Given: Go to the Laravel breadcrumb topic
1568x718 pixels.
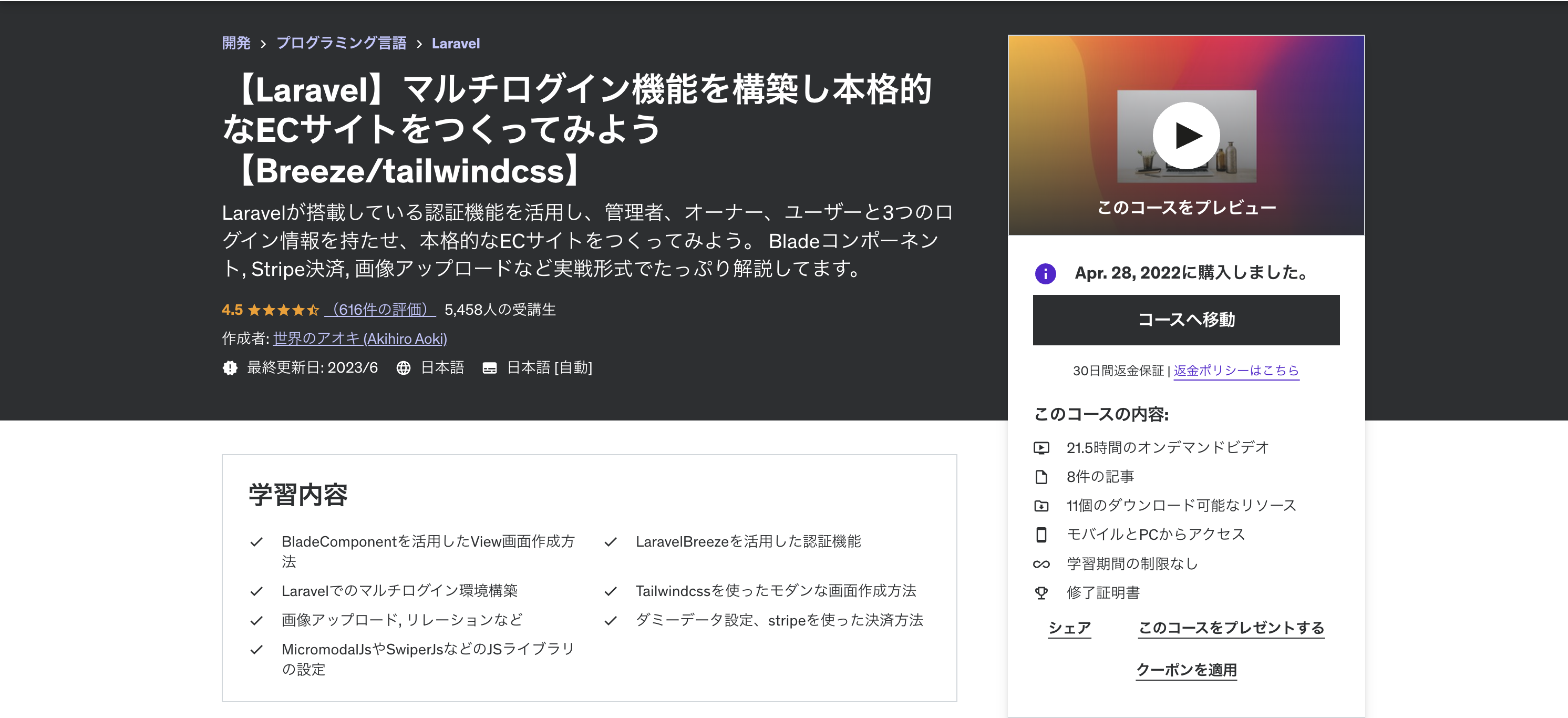Looking at the screenshot, I should [455, 43].
